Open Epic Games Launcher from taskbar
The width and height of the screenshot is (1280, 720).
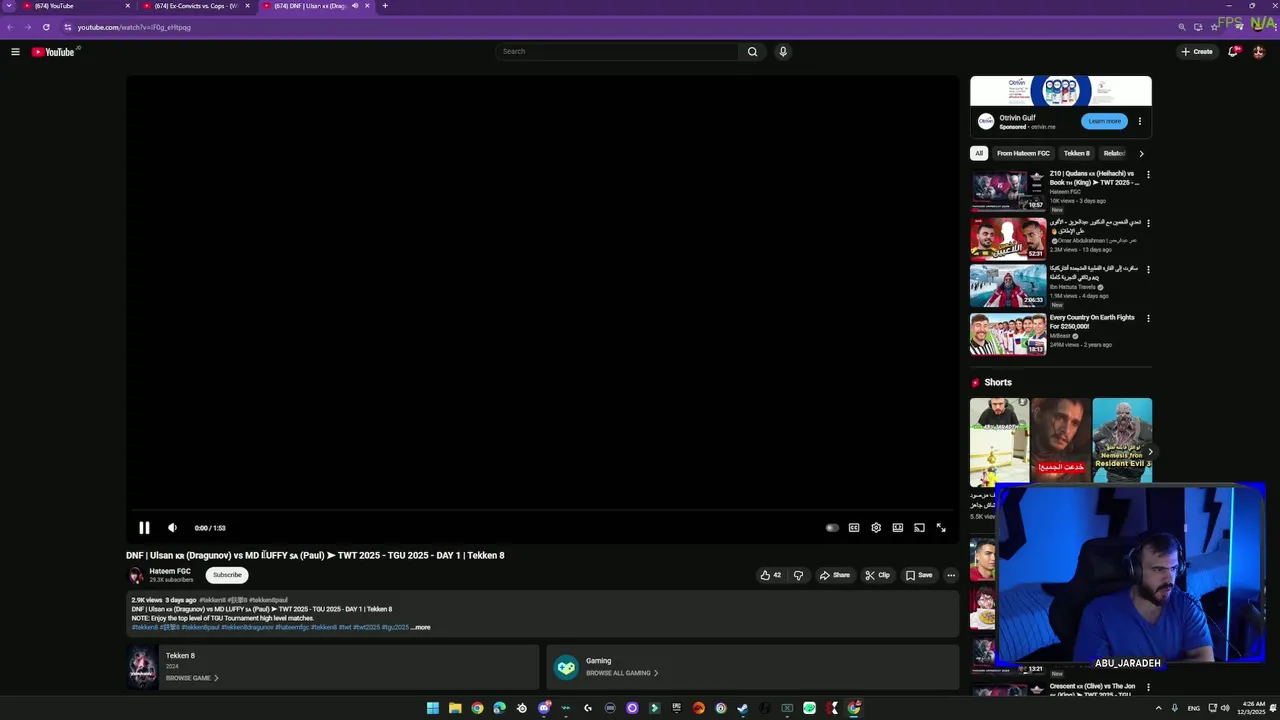(x=677, y=708)
